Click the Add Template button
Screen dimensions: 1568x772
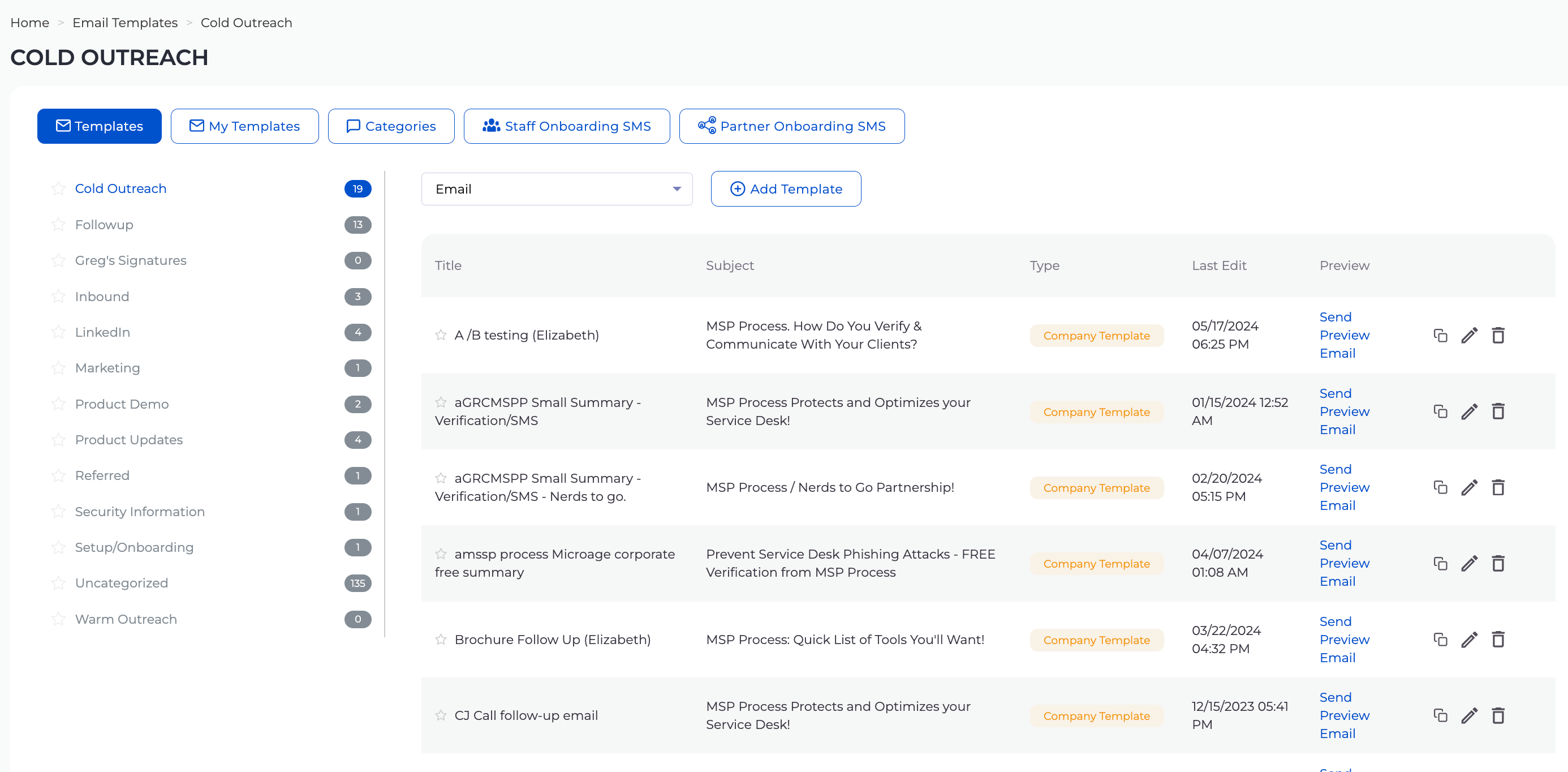(786, 188)
